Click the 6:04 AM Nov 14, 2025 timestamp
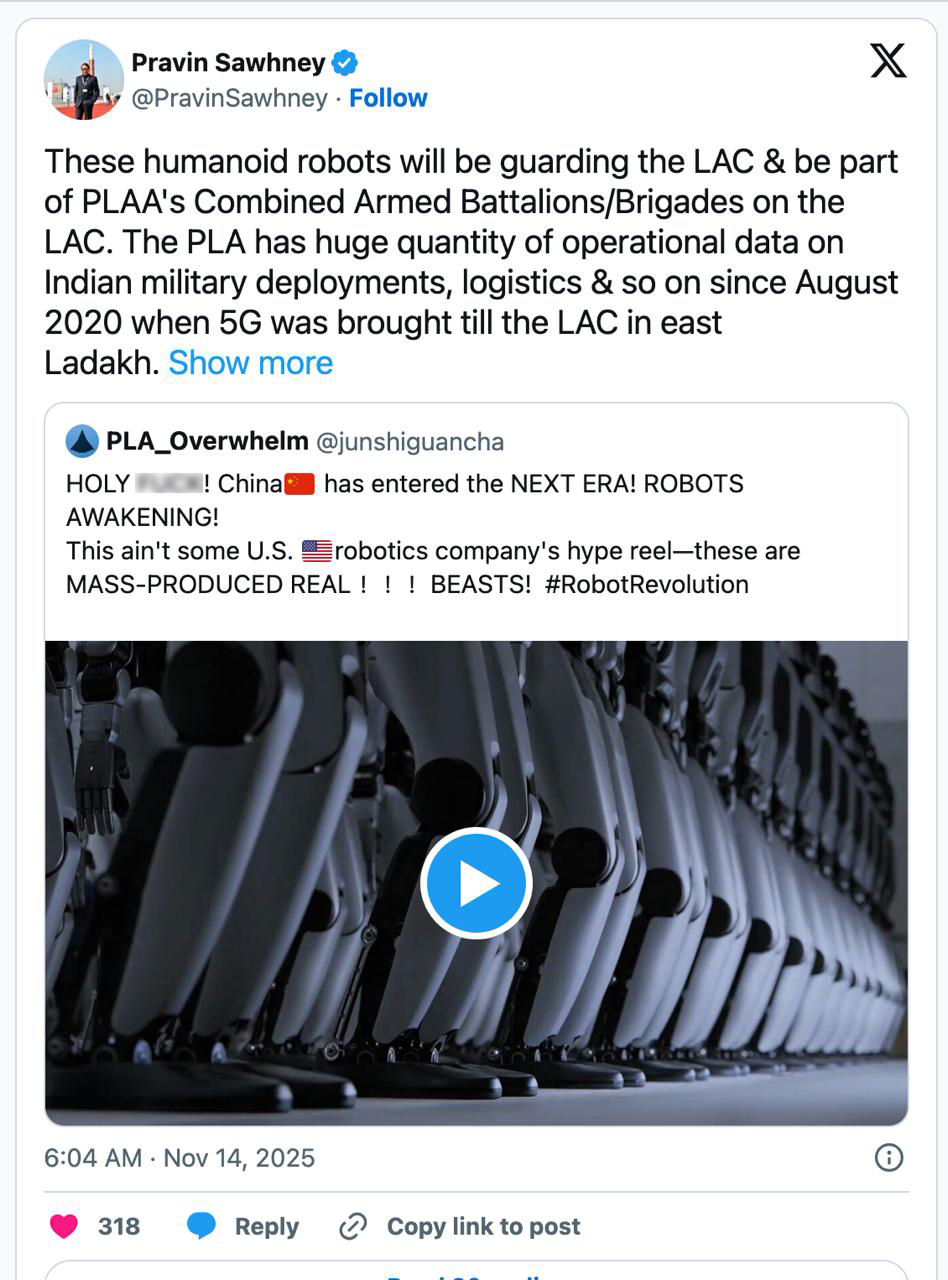The image size is (948, 1280). (180, 1158)
